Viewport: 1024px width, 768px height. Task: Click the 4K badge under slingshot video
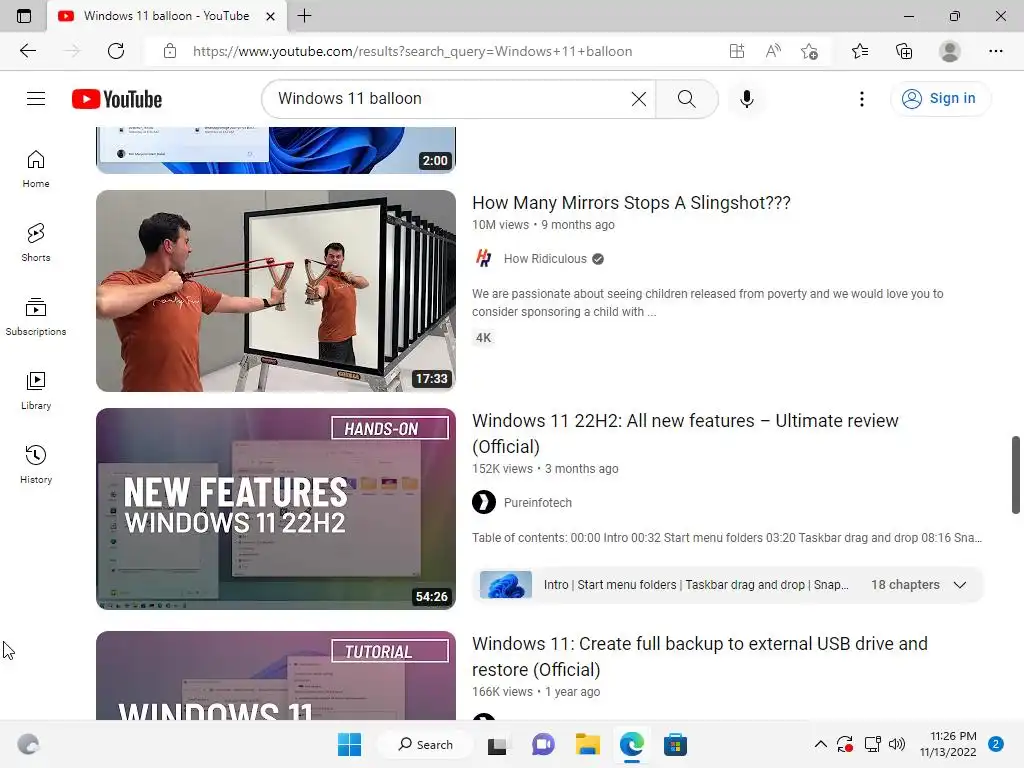coord(483,338)
